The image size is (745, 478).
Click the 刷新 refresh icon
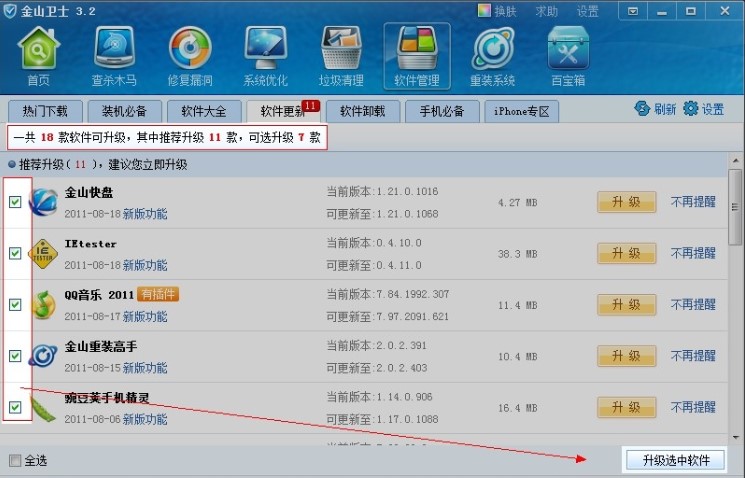[642, 109]
